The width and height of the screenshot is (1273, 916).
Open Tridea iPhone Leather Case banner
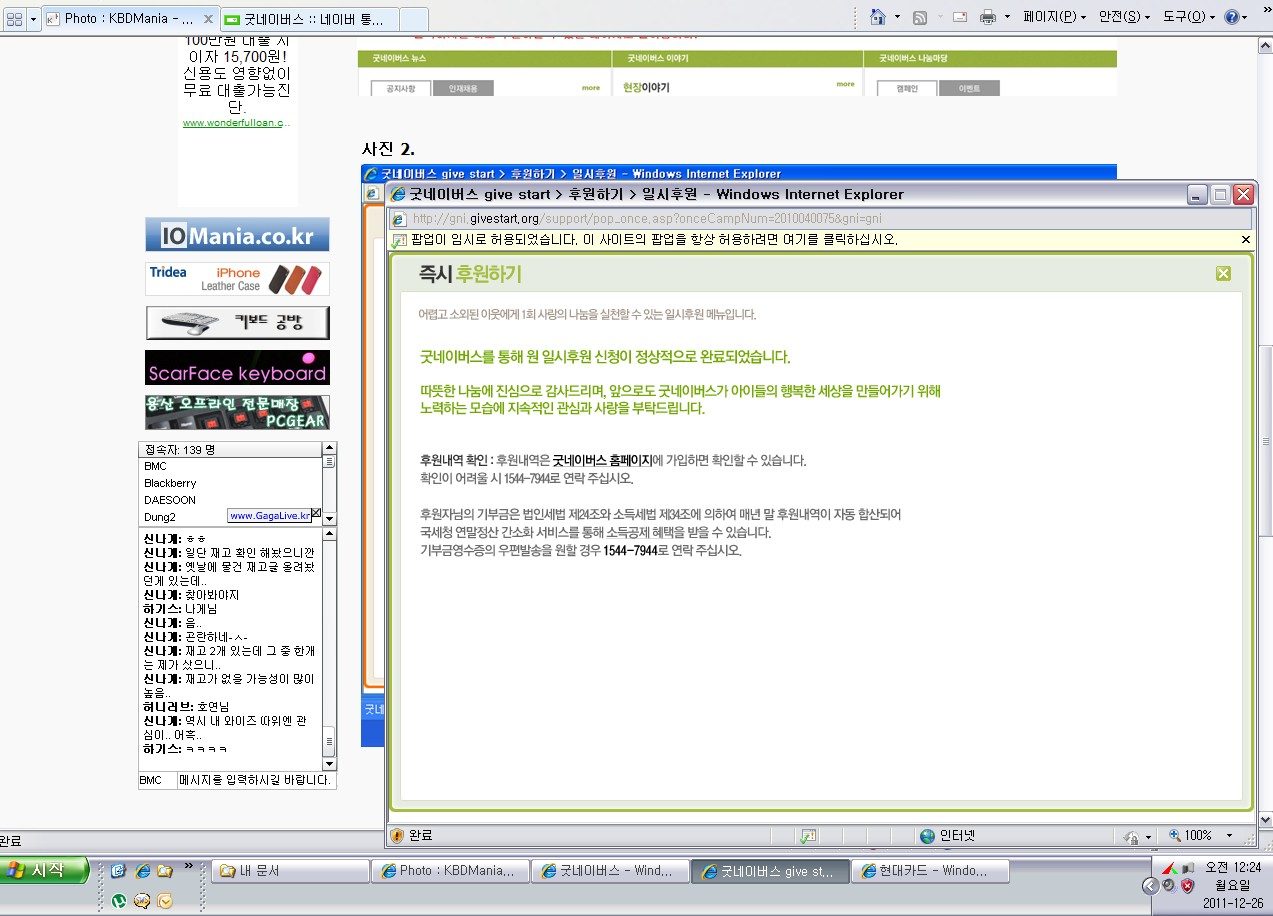click(237, 279)
